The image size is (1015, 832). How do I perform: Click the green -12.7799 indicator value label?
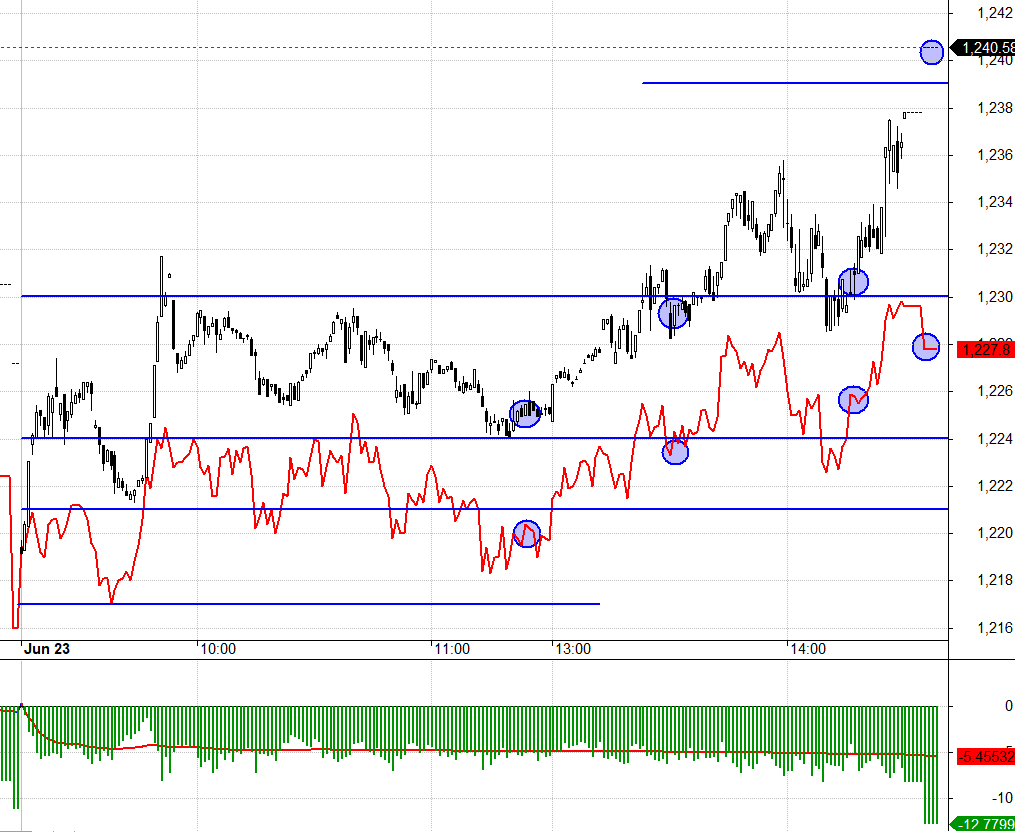click(985, 824)
